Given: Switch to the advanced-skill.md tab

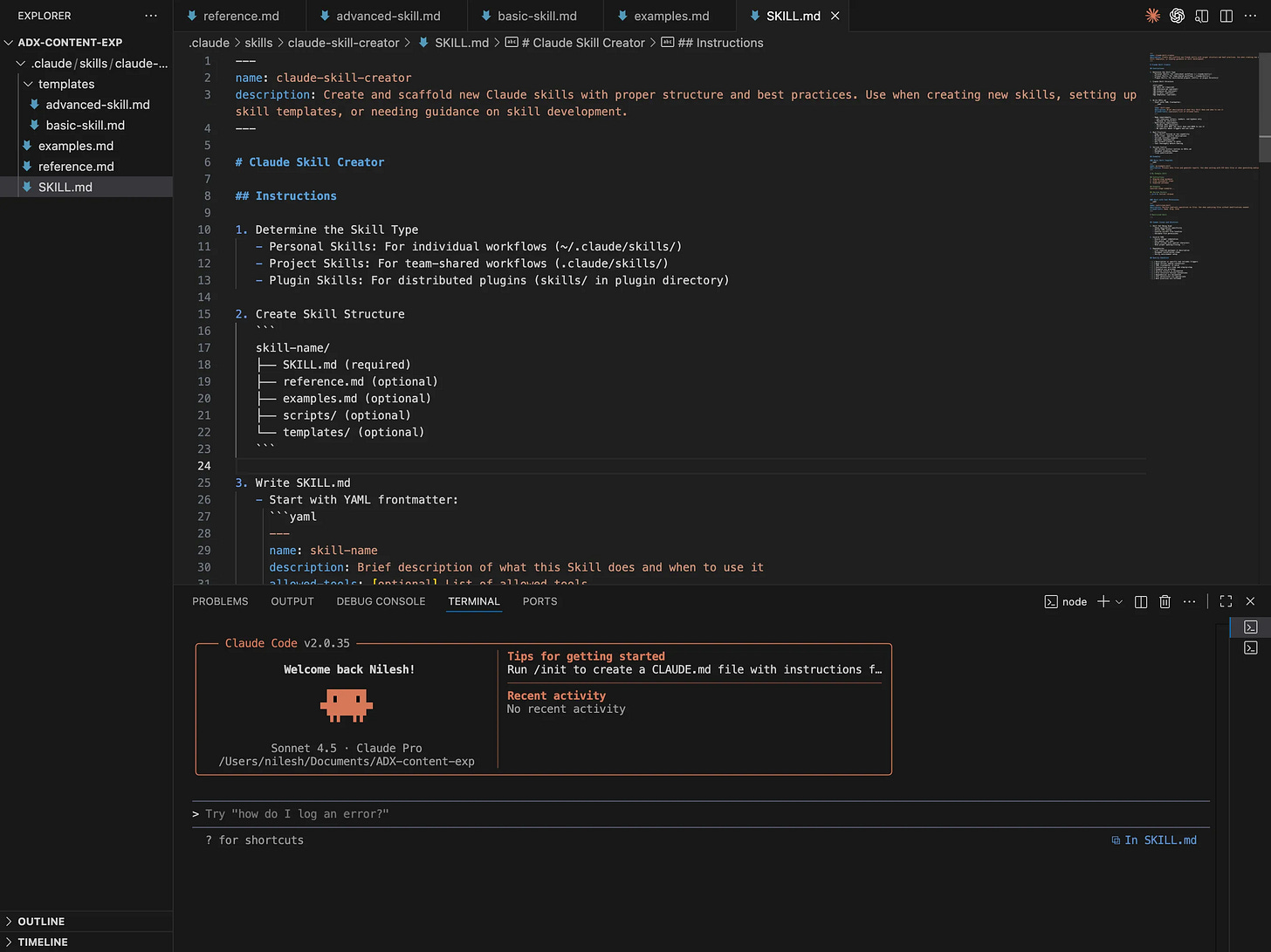Looking at the screenshot, I should pos(388,16).
